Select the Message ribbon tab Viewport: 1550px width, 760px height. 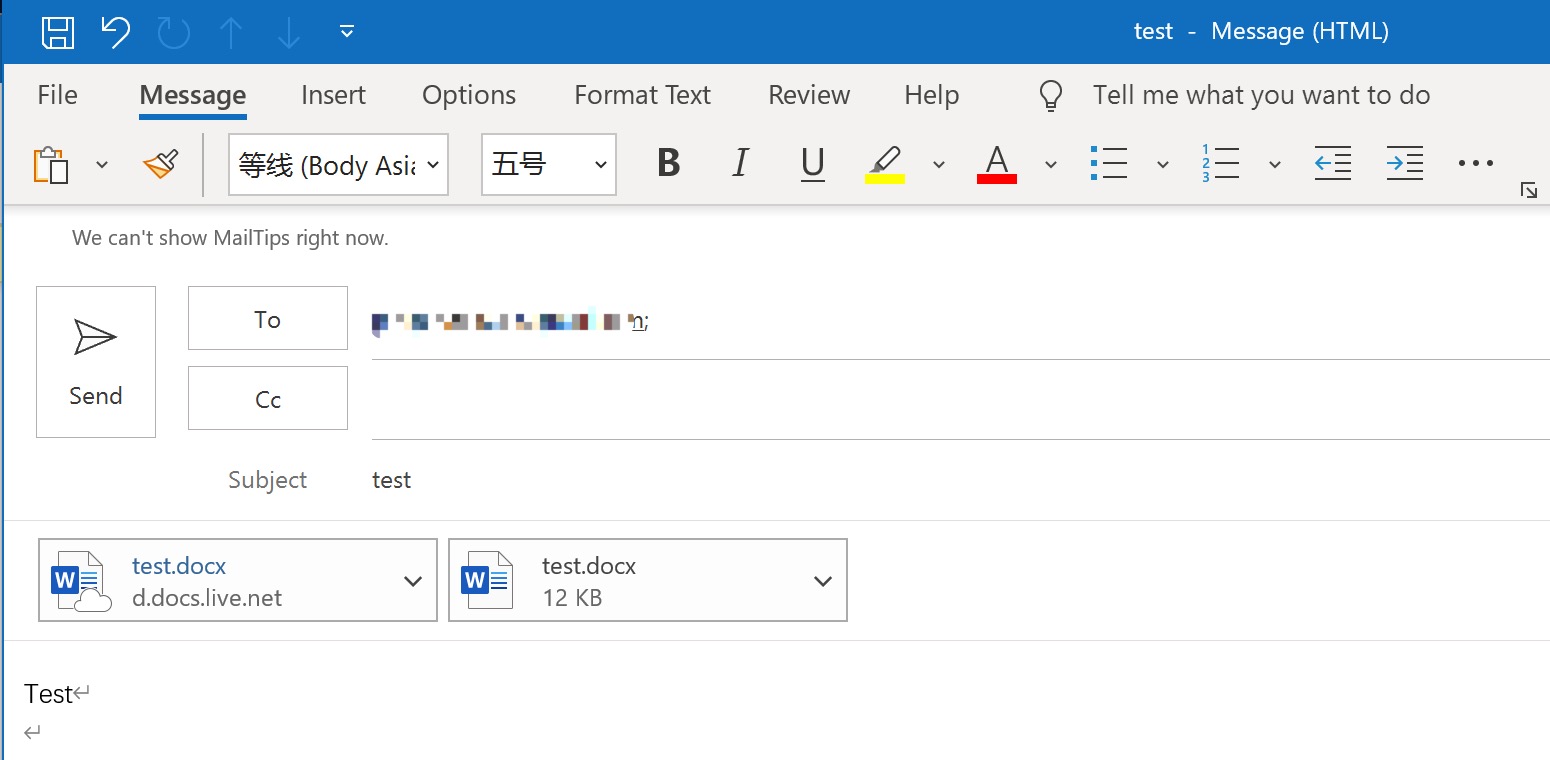[x=193, y=95]
